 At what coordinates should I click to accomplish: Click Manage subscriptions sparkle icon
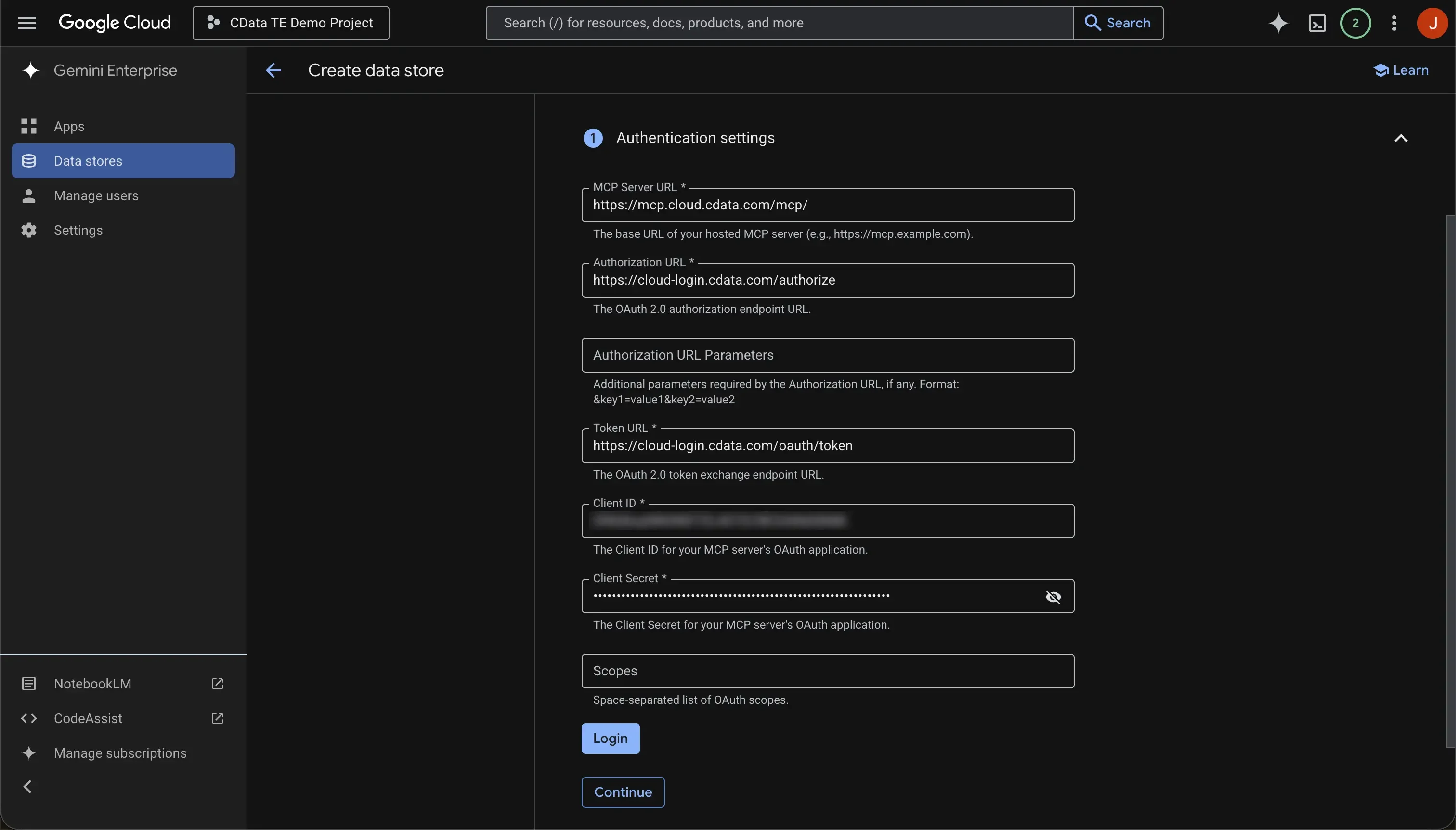[28, 753]
